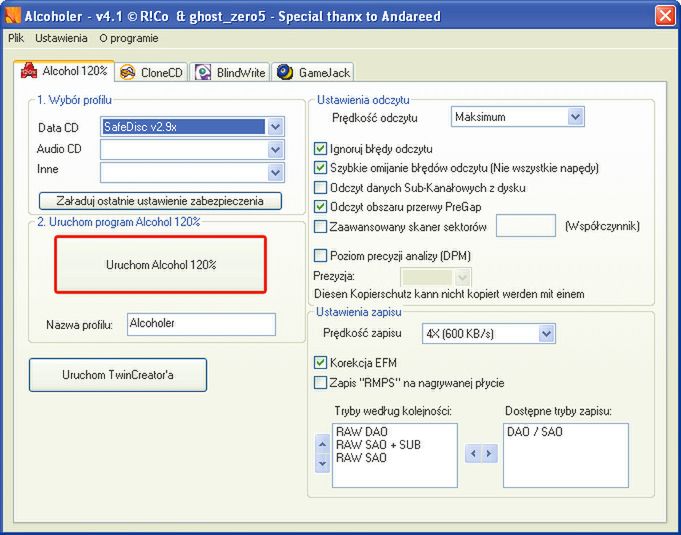
Task: Toggle Szybkie omijanie błędów odczytu checkbox
Action: click(320, 168)
